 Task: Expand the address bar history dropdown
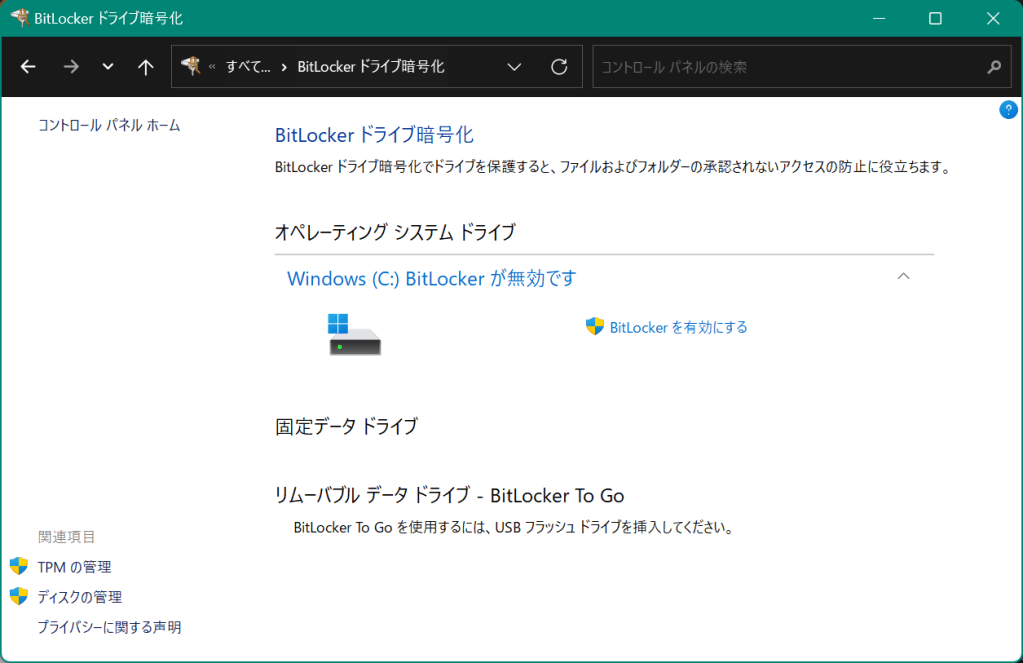515,67
